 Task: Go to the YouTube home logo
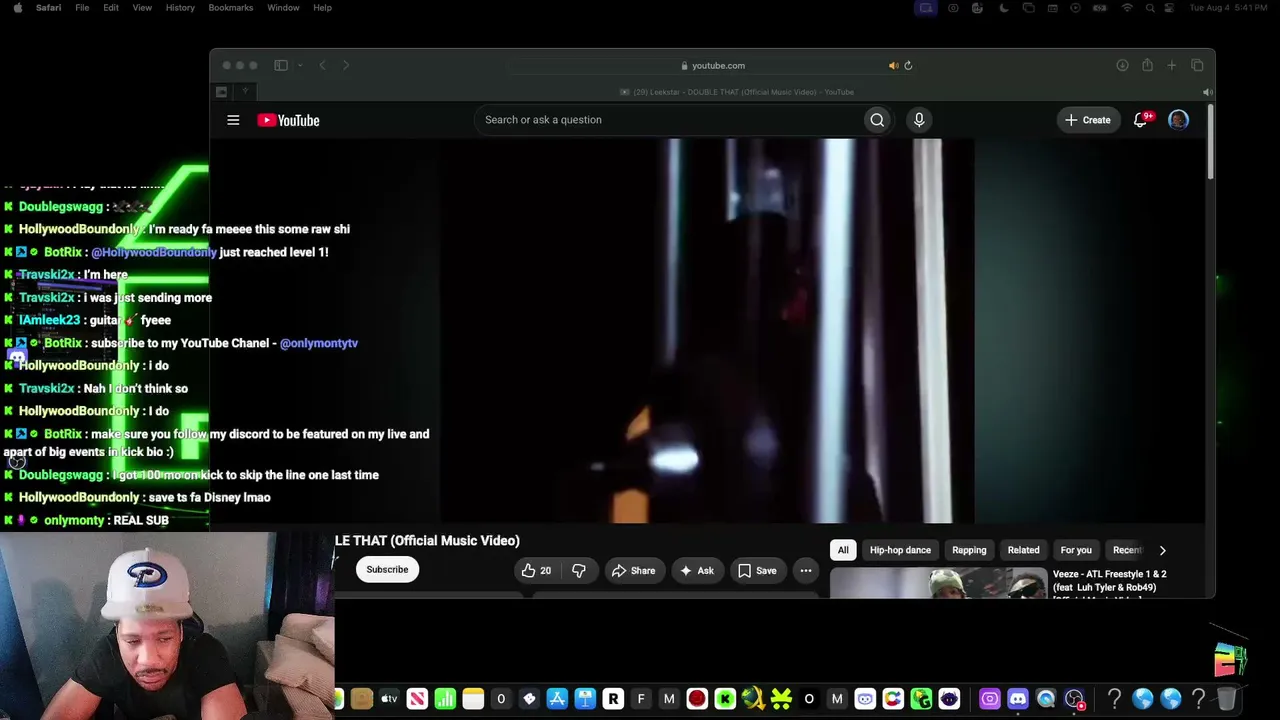(288, 120)
